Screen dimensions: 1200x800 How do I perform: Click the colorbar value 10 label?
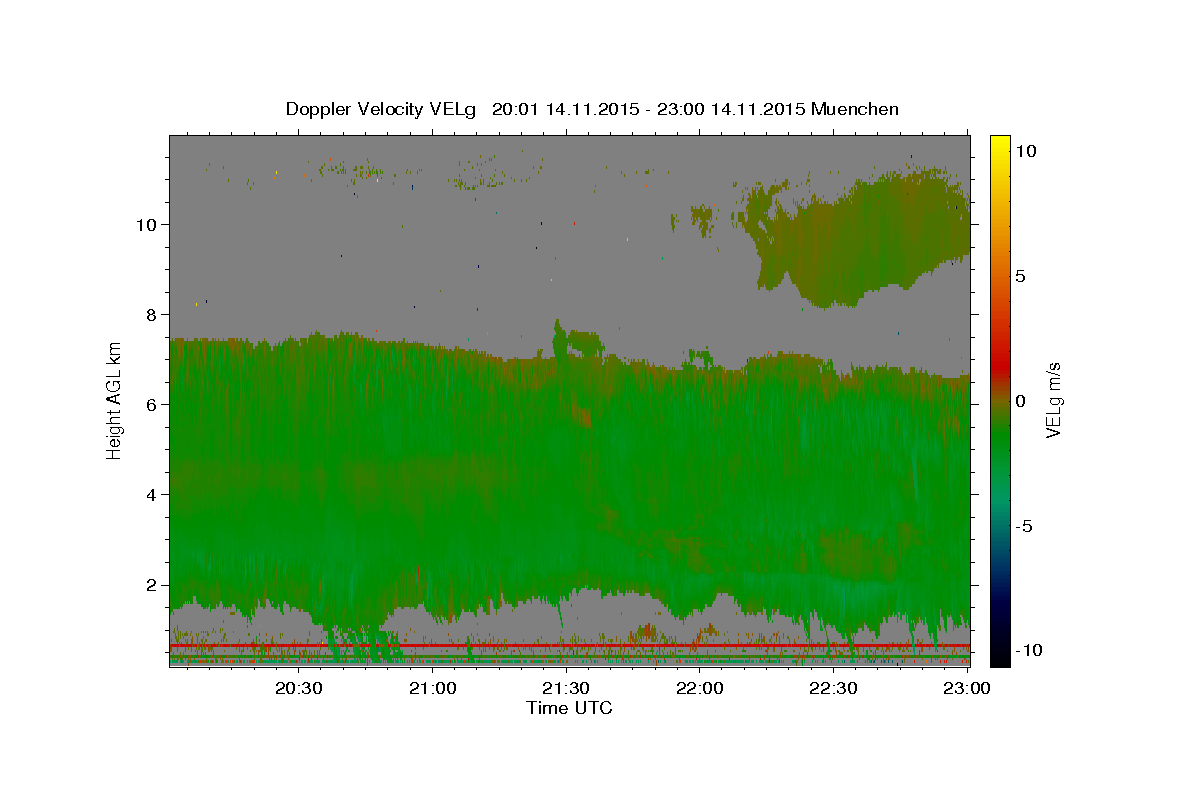tap(1026, 151)
